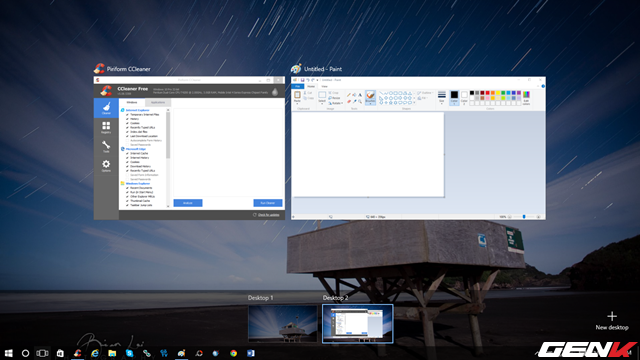Check Saved Form Information under Microsoft Edge
640x360 pixels.
pos(127,175)
